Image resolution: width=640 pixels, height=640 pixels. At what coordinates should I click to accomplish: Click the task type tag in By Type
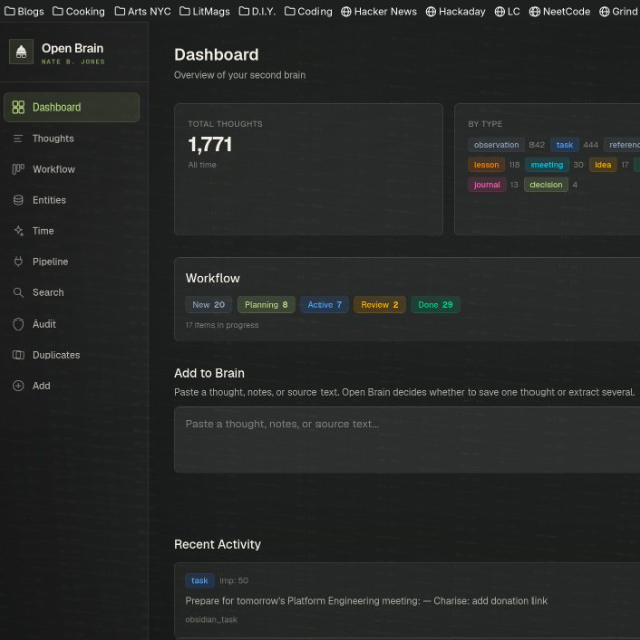coord(564,145)
